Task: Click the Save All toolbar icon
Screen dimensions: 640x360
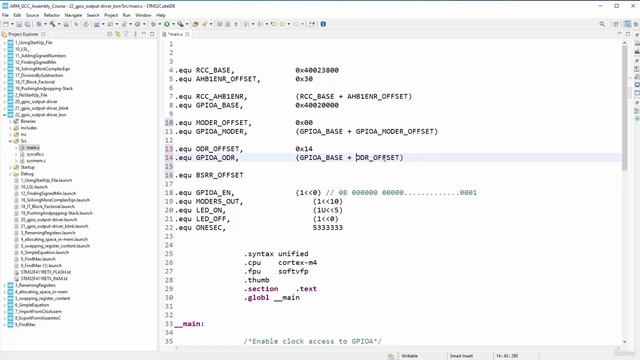Action: pyautogui.click(x=27, y=24)
